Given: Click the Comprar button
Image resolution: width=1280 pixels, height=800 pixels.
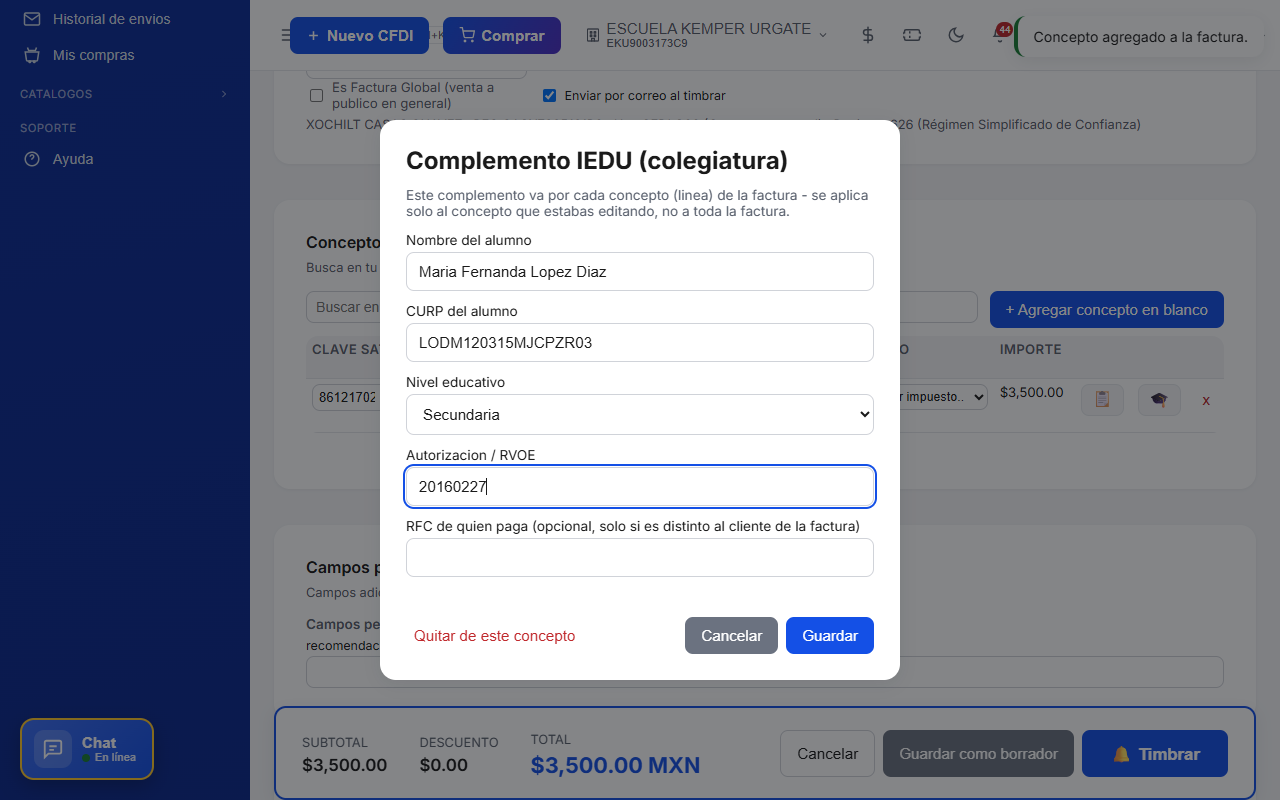Looking at the screenshot, I should [502, 36].
